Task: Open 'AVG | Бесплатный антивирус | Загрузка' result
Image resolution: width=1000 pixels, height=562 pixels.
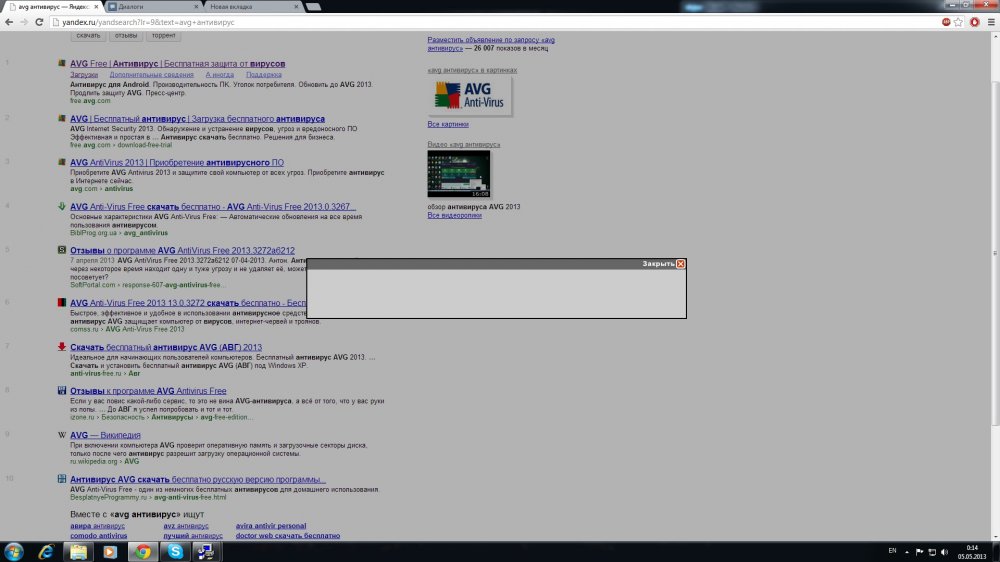Action: point(197,119)
